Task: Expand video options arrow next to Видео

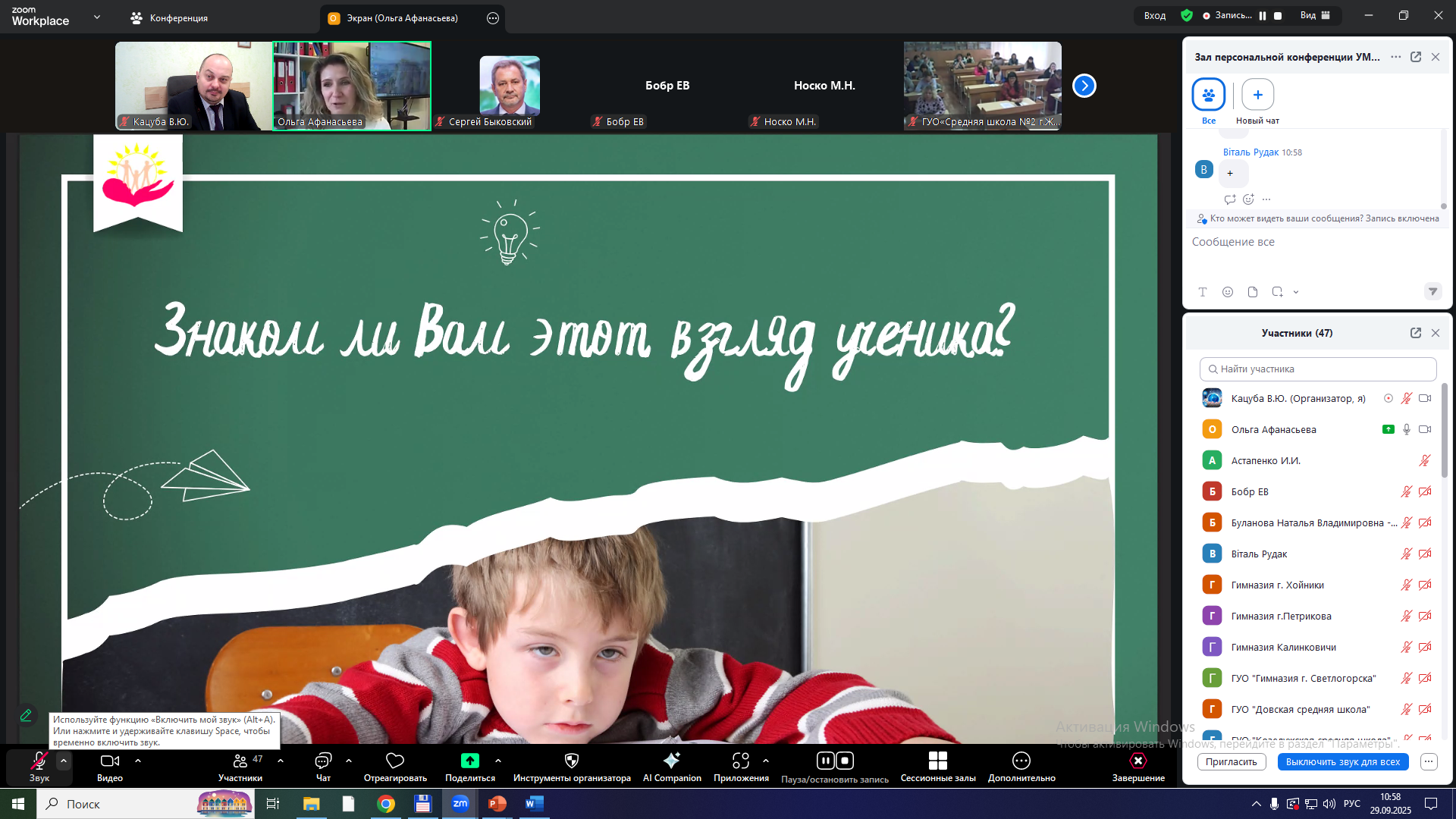Action: point(137,760)
